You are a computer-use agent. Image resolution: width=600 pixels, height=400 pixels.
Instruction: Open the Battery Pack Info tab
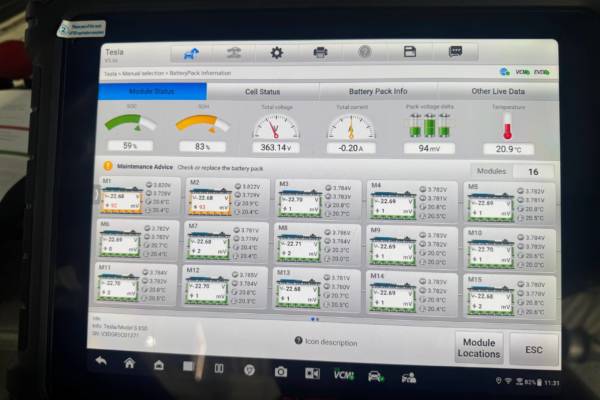377,92
